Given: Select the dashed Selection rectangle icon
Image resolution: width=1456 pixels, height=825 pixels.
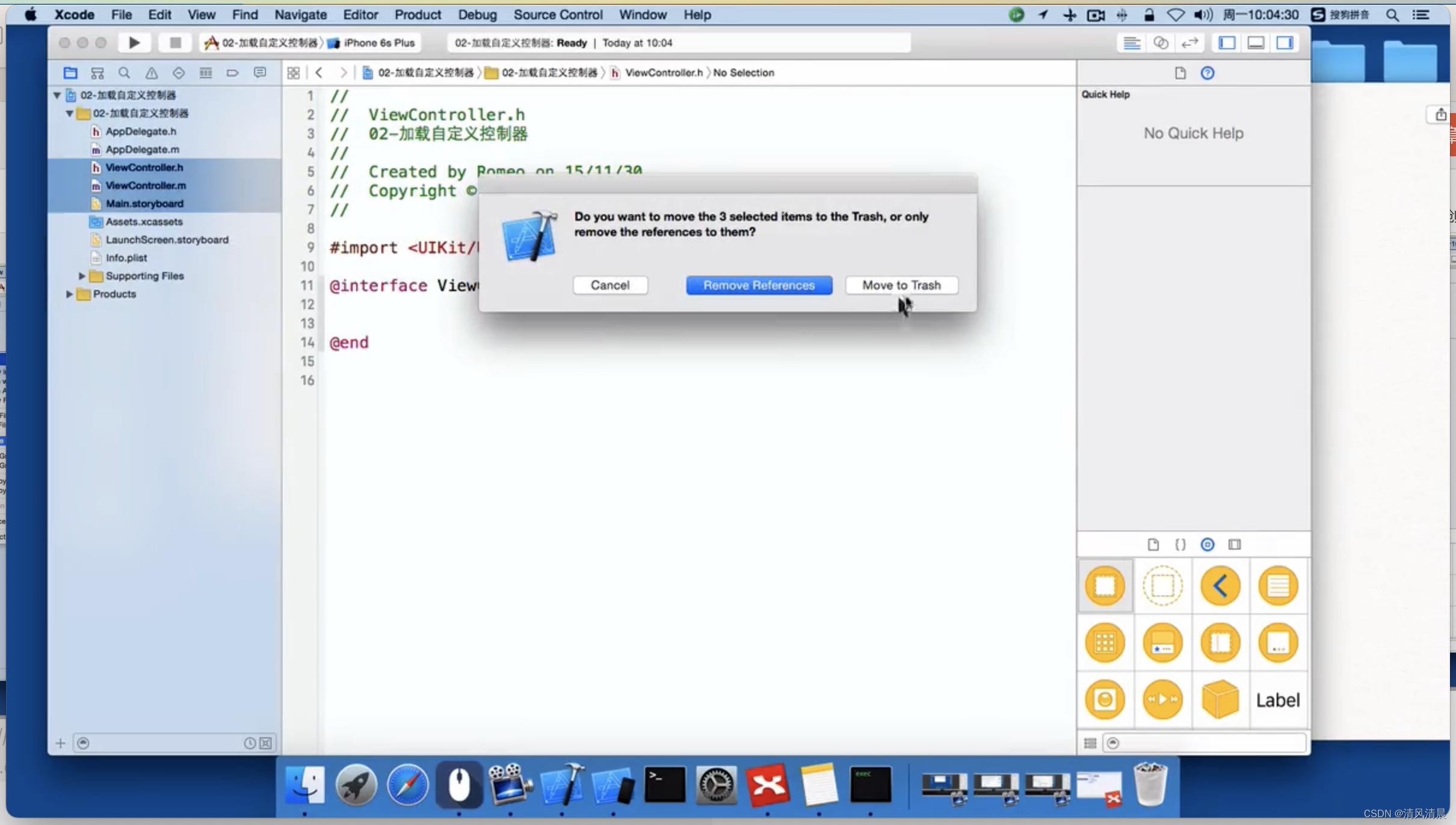Looking at the screenshot, I should click(1162, 586).
